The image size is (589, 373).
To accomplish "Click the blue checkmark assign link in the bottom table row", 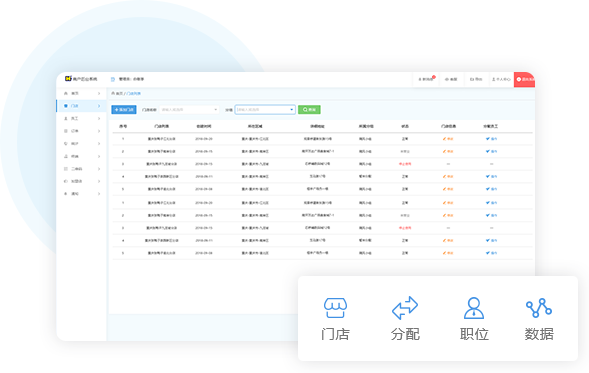I will coord(491,253).
